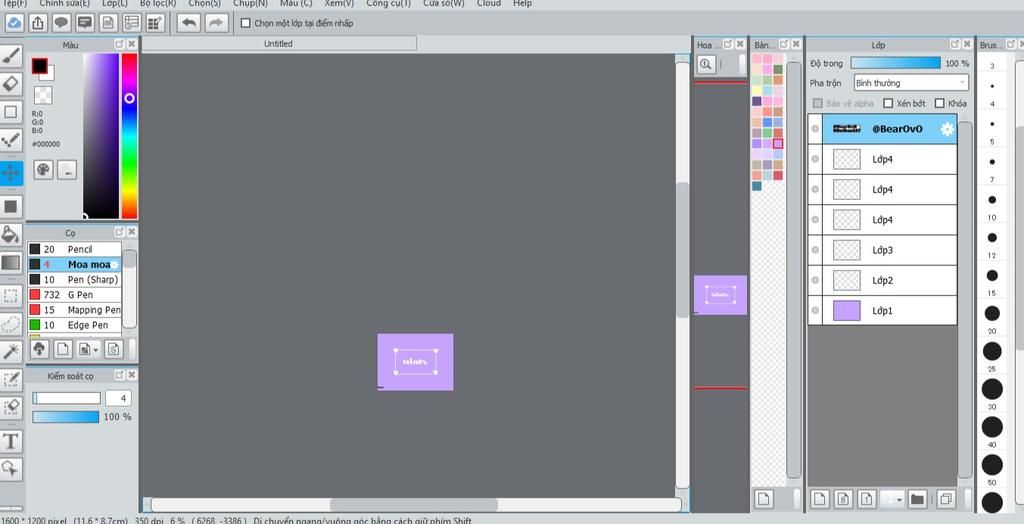This screenshot has width=1024, height=524.
Task: Open the color palette icon button
Action: pos(43,170)
